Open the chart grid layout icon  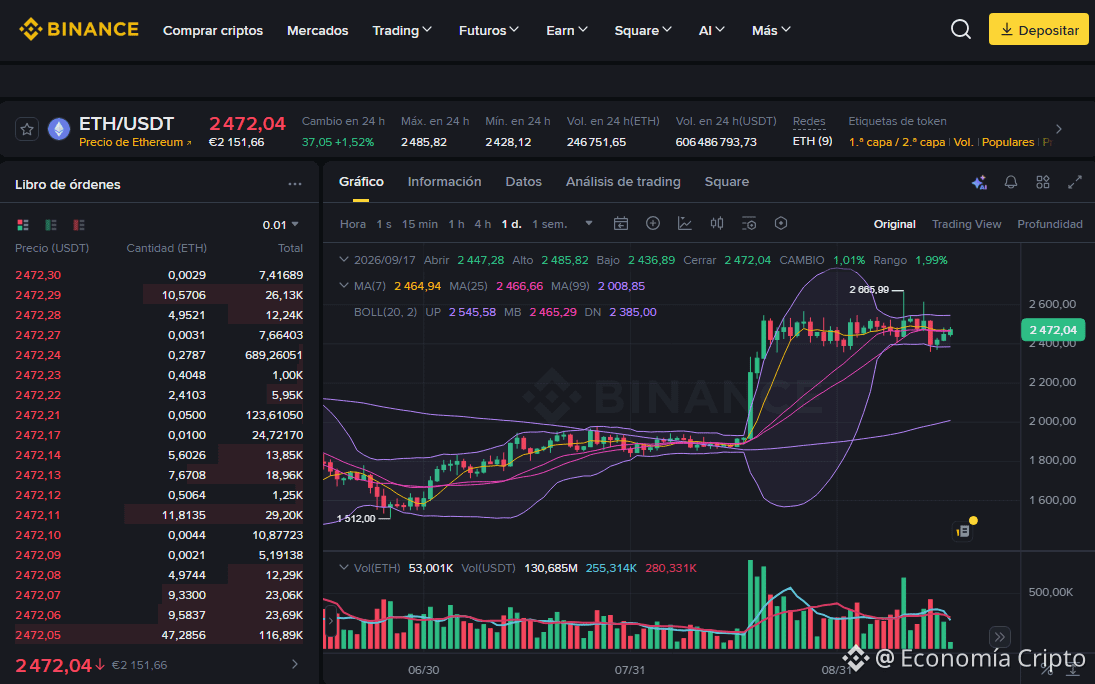click(x=1043, y=182)
